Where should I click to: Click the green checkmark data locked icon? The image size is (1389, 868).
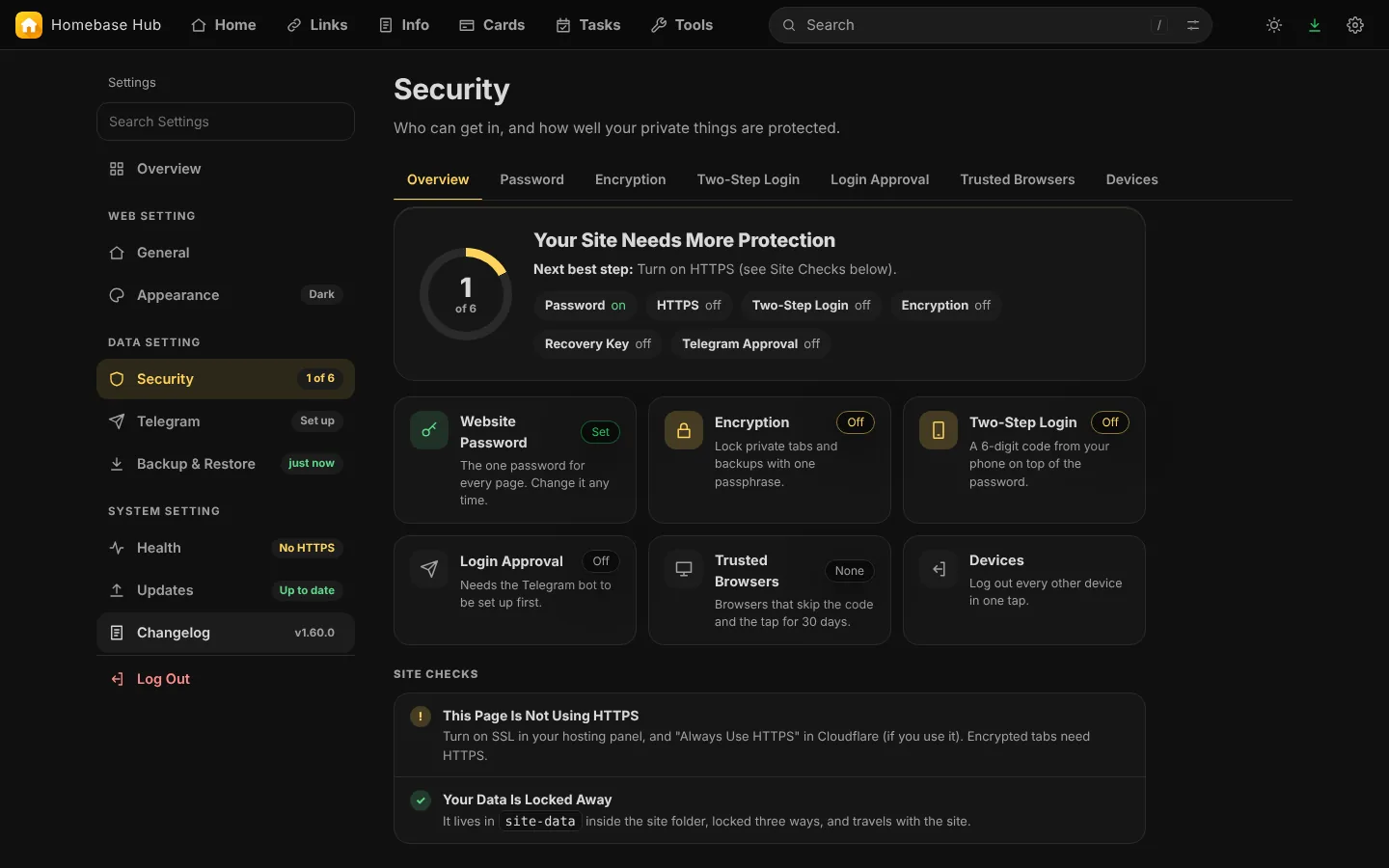(421, 800)
